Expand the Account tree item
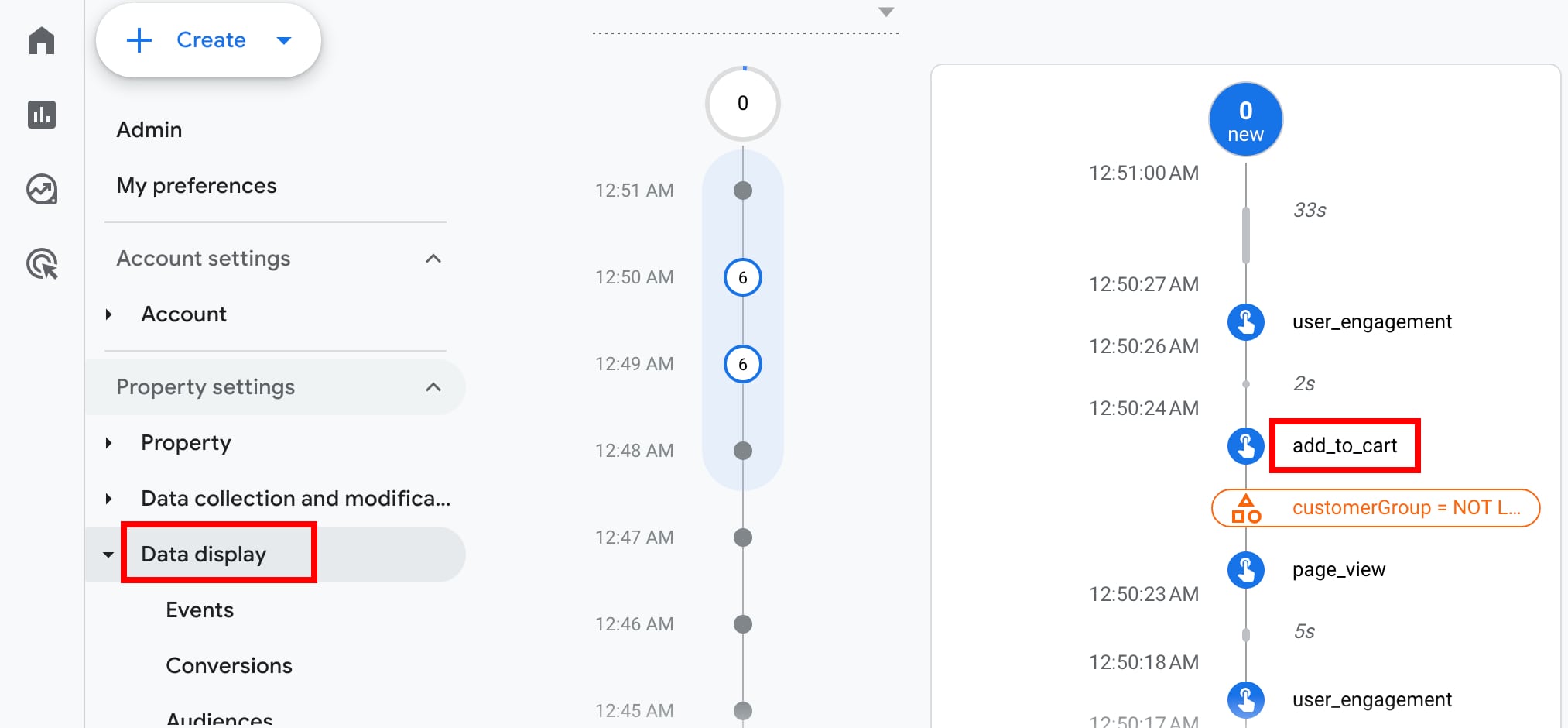The image size is (1568, 728). (109, 314)
